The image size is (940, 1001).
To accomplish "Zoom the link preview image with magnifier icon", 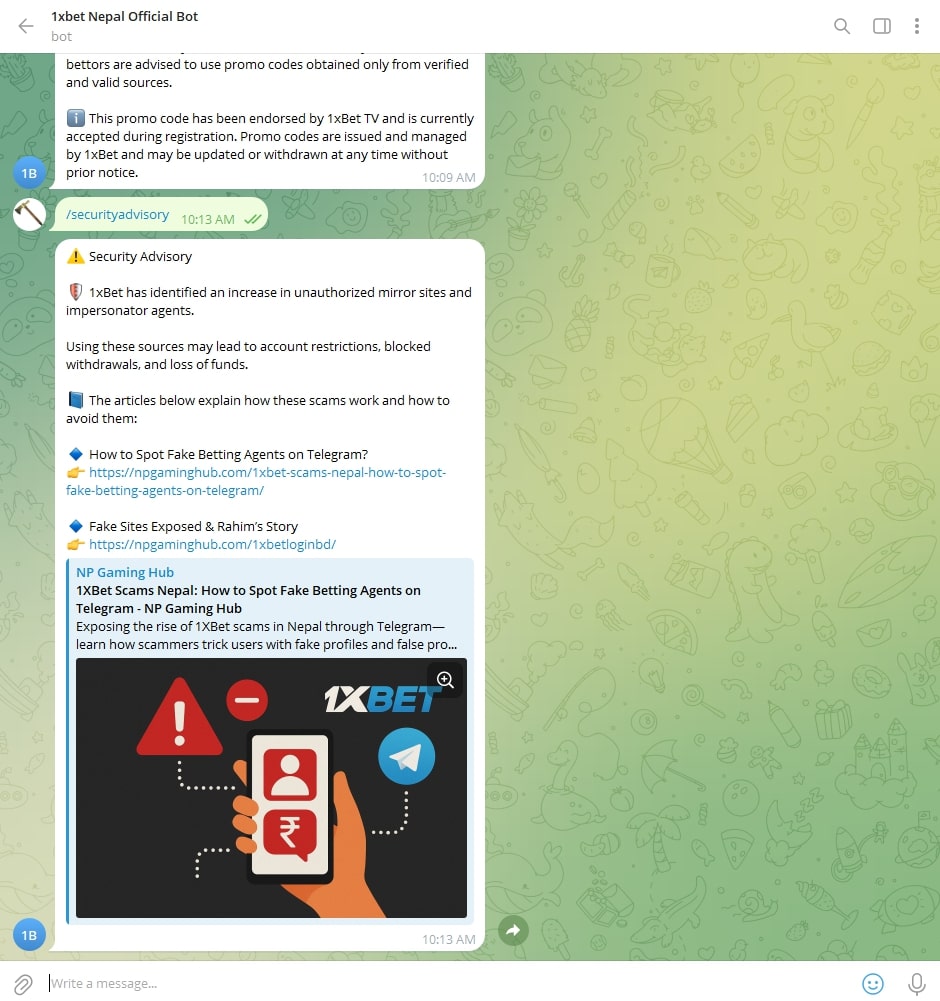I will tap(445, 680).
